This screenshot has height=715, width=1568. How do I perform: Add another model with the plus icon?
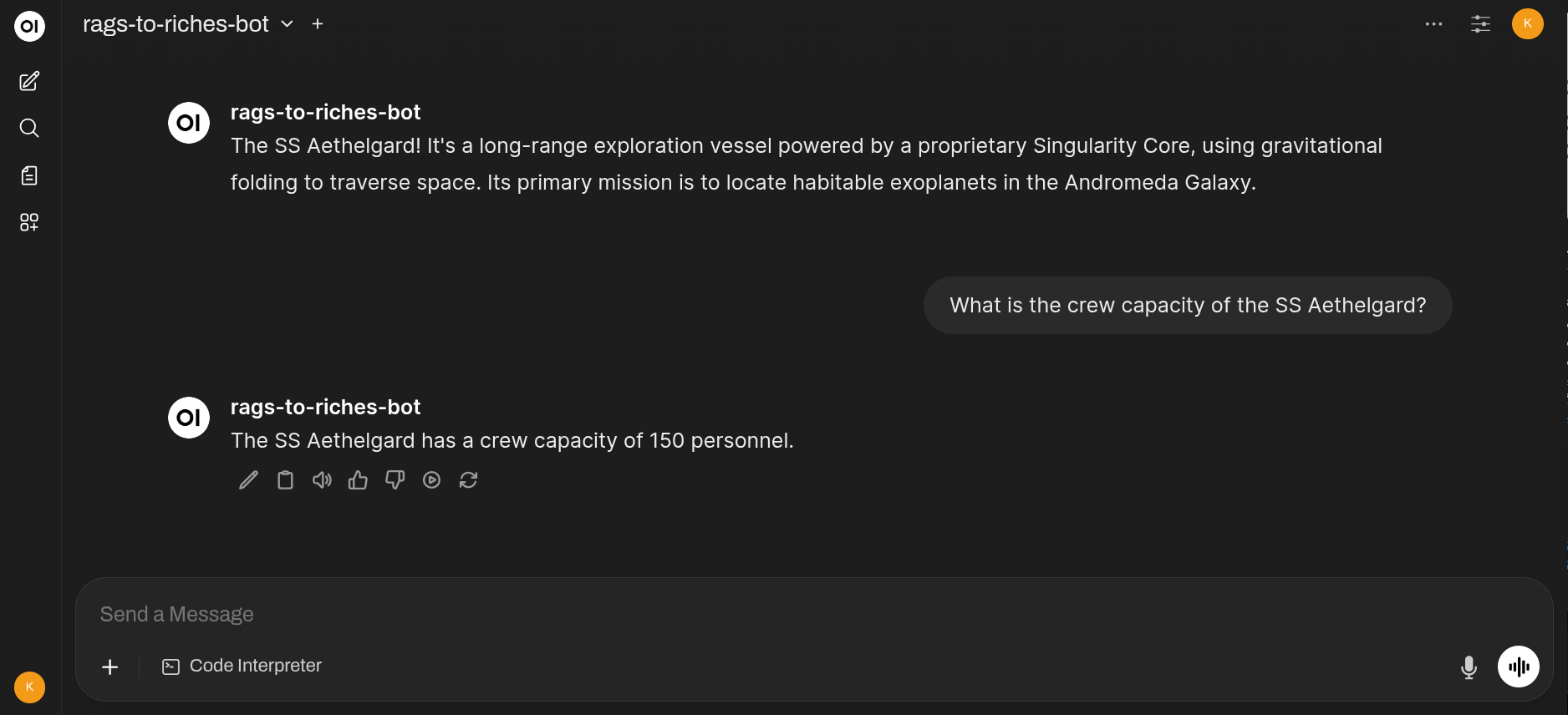click(318, 24)
